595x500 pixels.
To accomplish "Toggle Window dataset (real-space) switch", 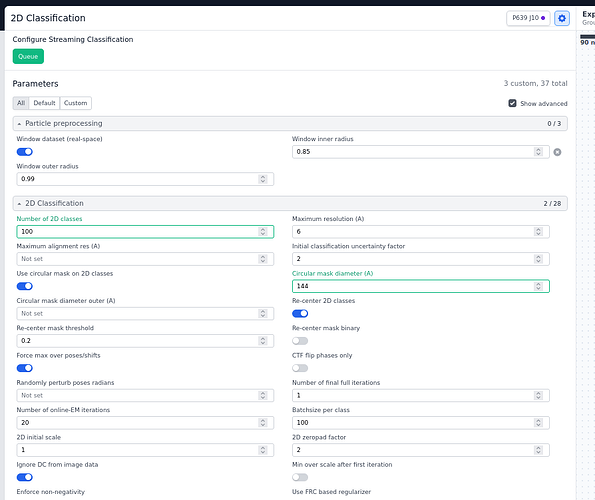I will pos(25,152).
